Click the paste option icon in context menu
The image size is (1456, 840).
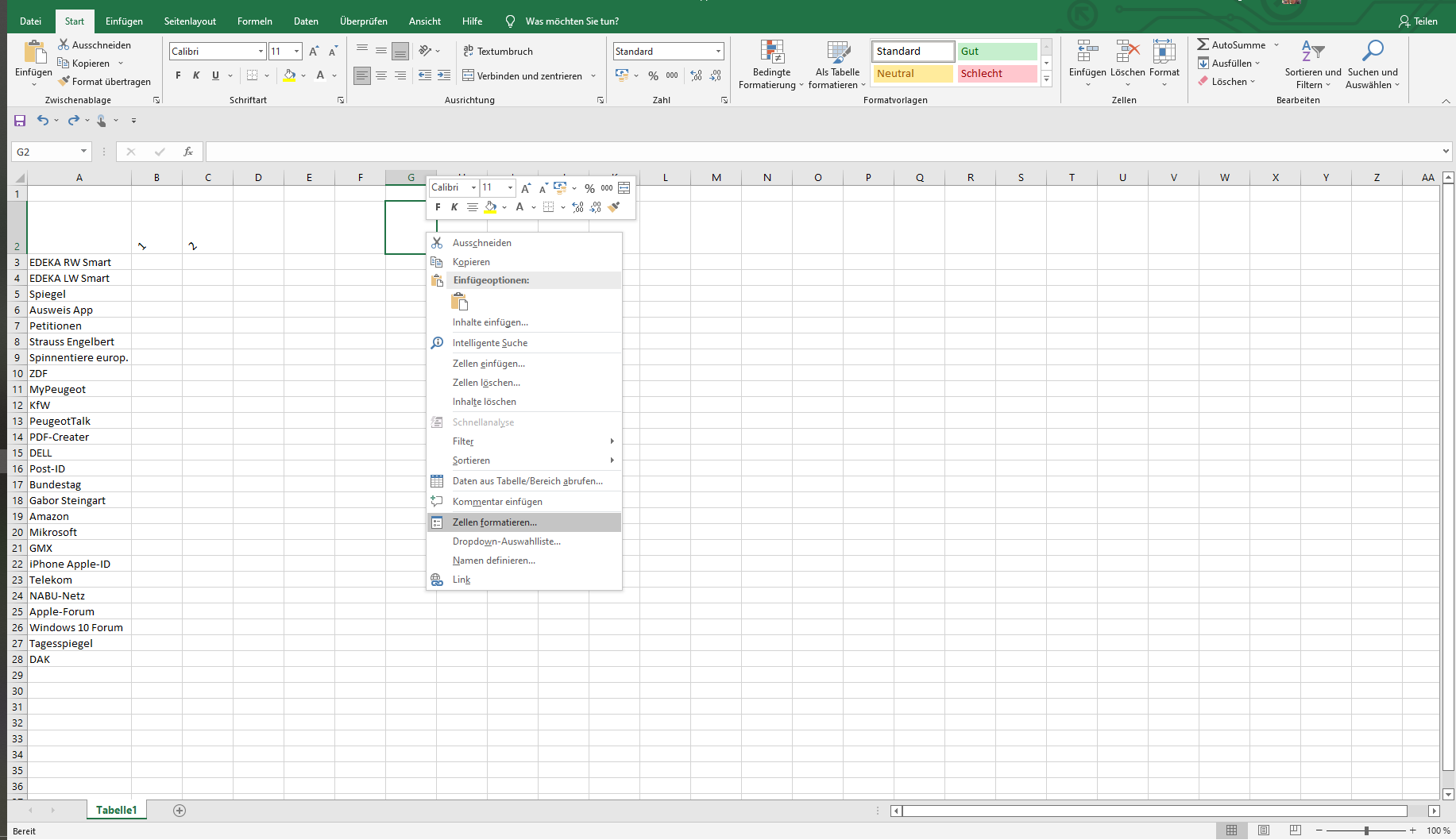460,302
